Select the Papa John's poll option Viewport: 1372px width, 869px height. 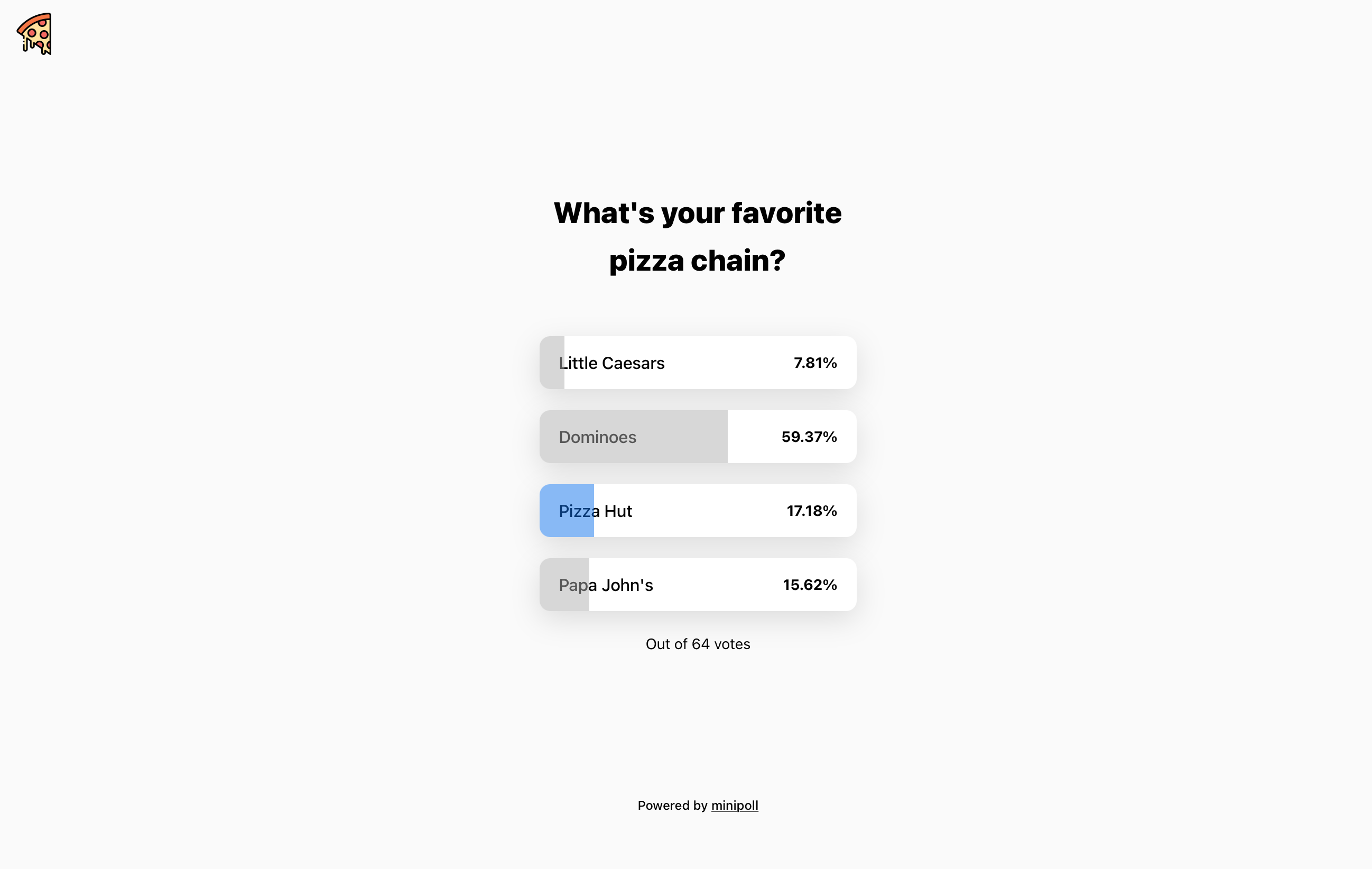(x=698, y=585)
